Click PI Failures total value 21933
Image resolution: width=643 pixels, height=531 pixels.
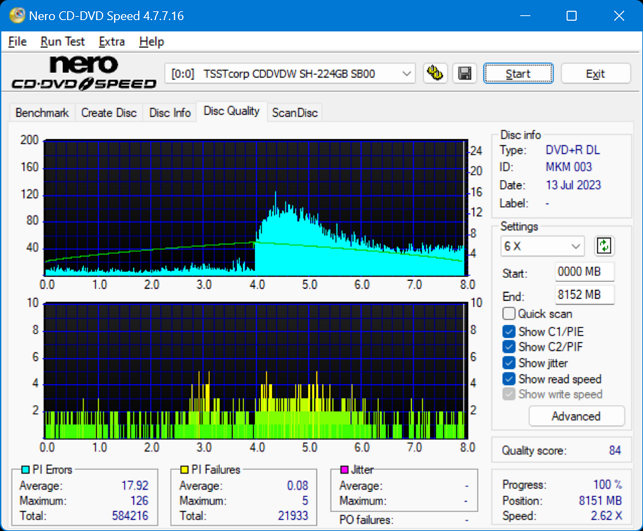pyautogui.click(x=293, y=515)
